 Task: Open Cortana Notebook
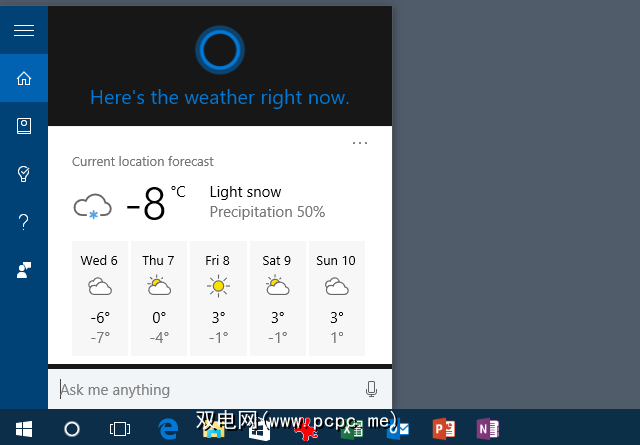[24, 126]
